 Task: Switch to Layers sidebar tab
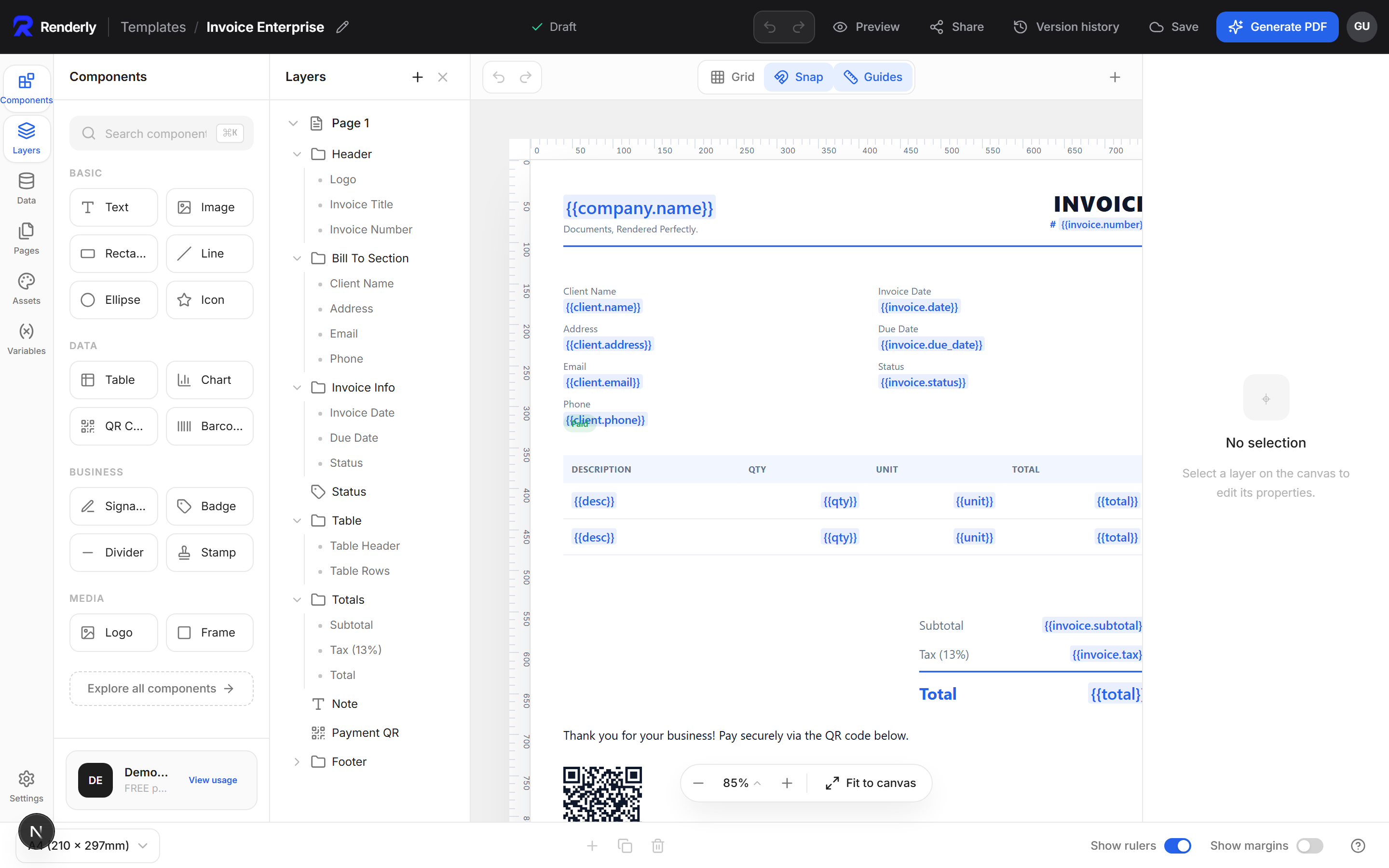pos(27,138)
